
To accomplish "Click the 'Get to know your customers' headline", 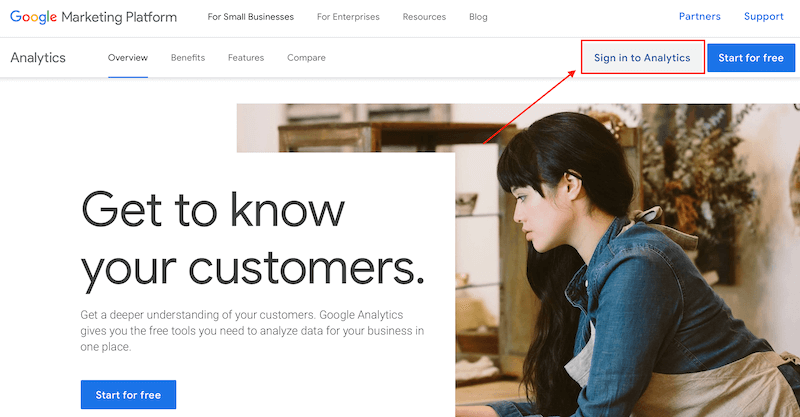I will [250, 238].
